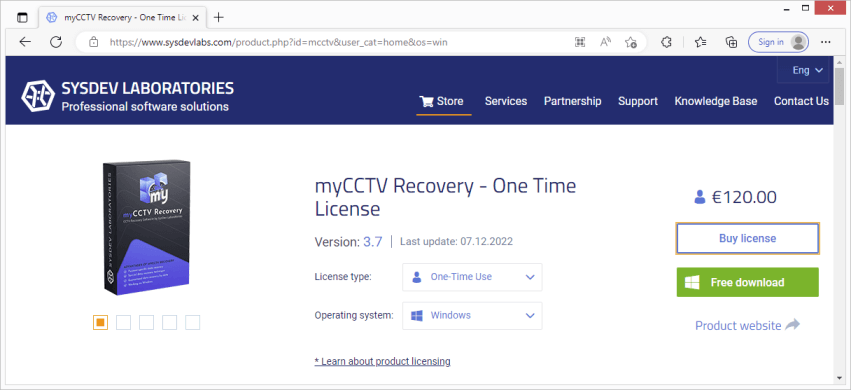Expand the License type dropdown
Viewport: 851px width, 390px height.
tap(472, 277)
